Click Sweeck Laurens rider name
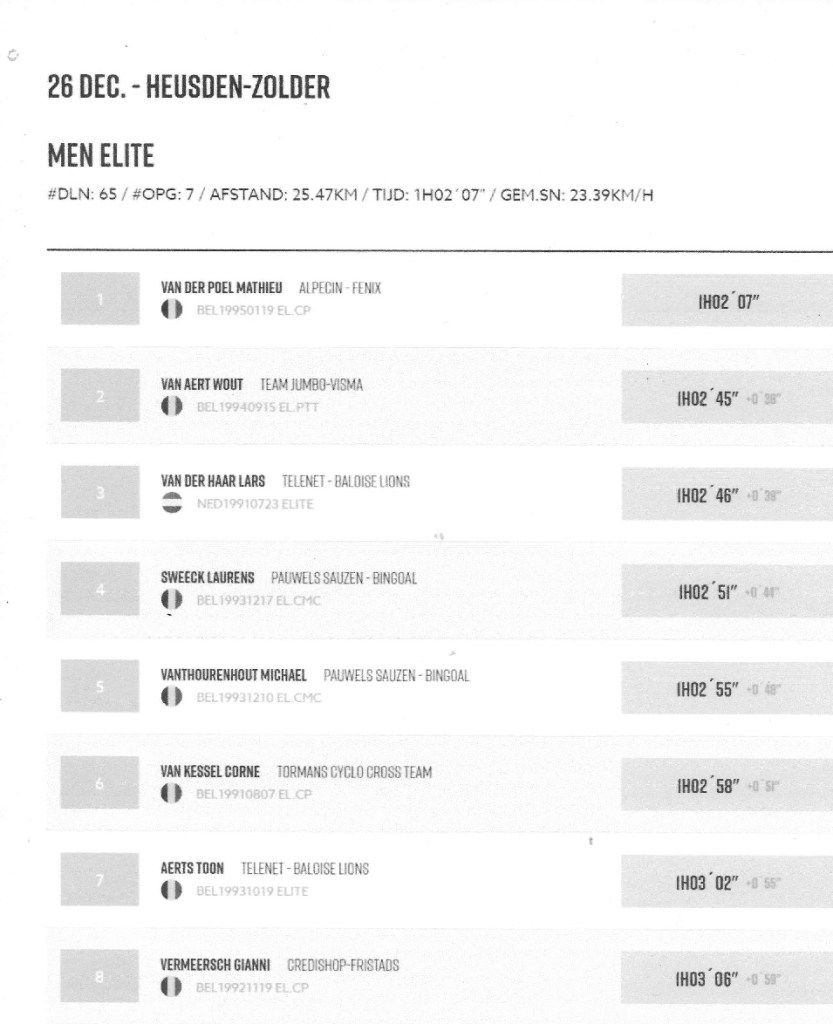 pos(208,578)
